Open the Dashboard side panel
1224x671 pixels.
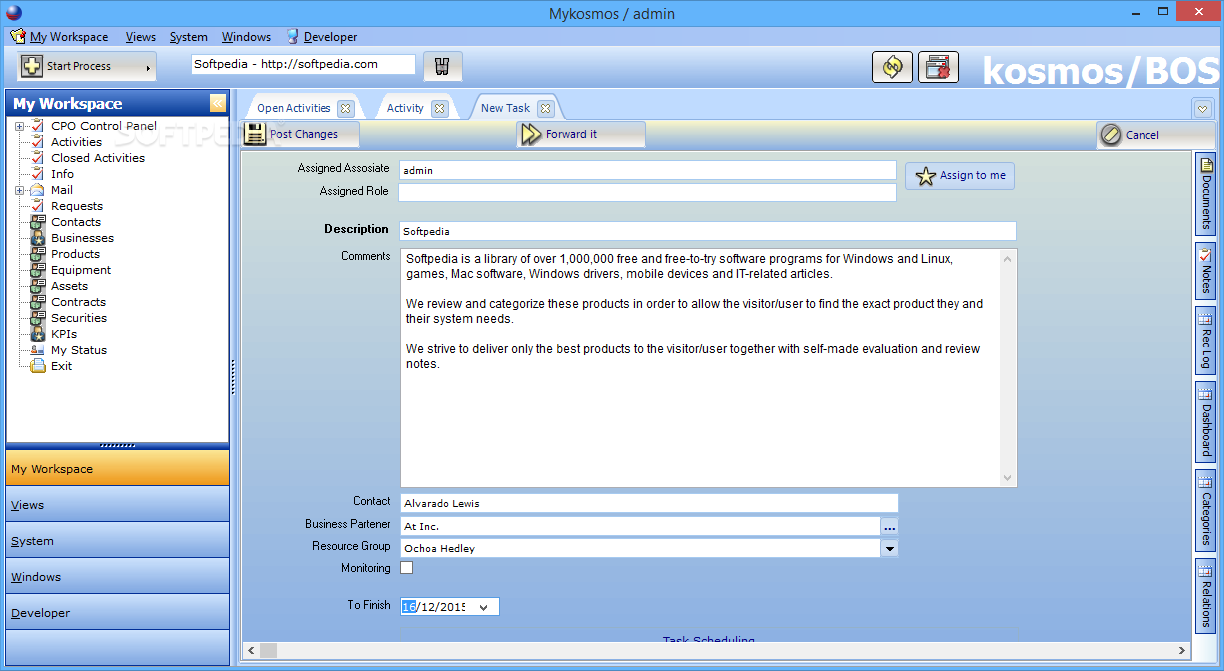[x=1206, y=422]
